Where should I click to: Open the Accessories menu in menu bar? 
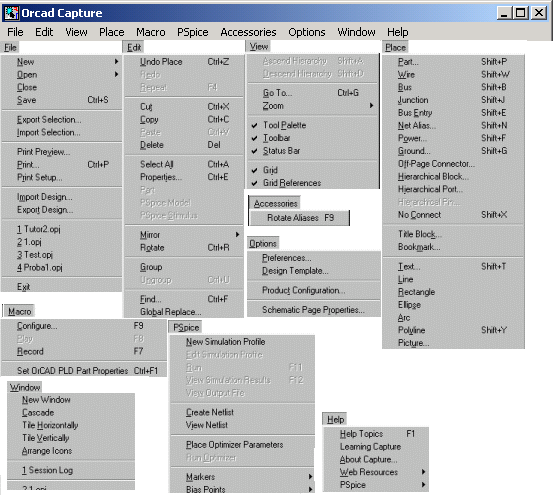click(x=248, y=32)
